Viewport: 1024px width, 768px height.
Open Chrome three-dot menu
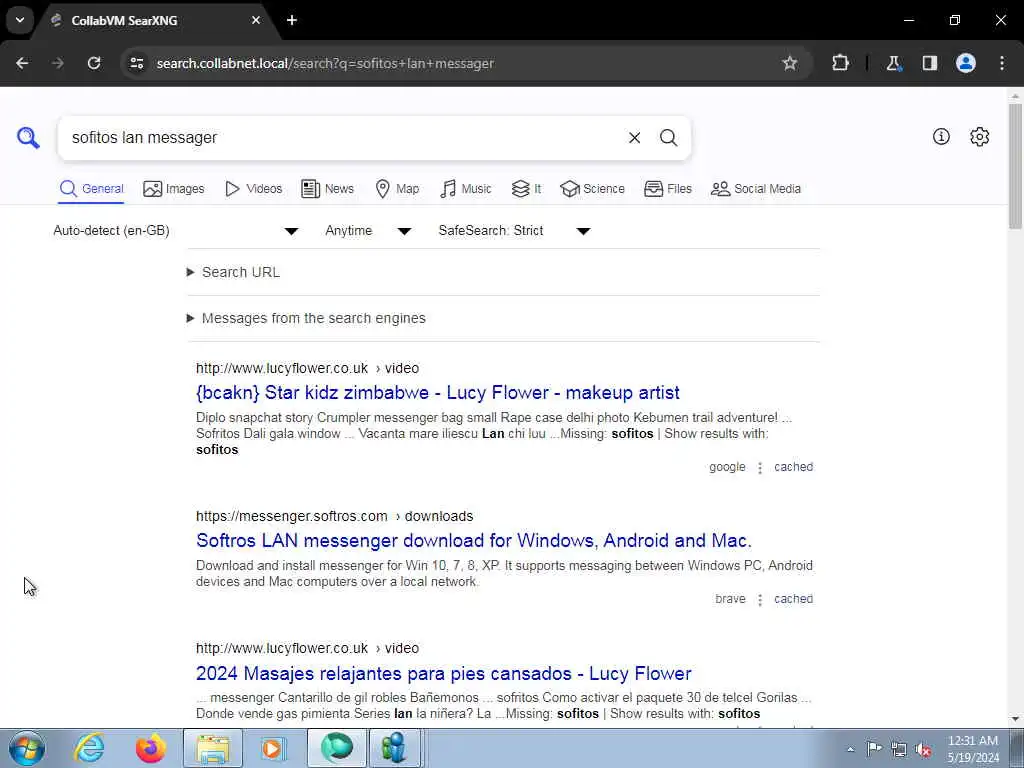point(1002,63)
